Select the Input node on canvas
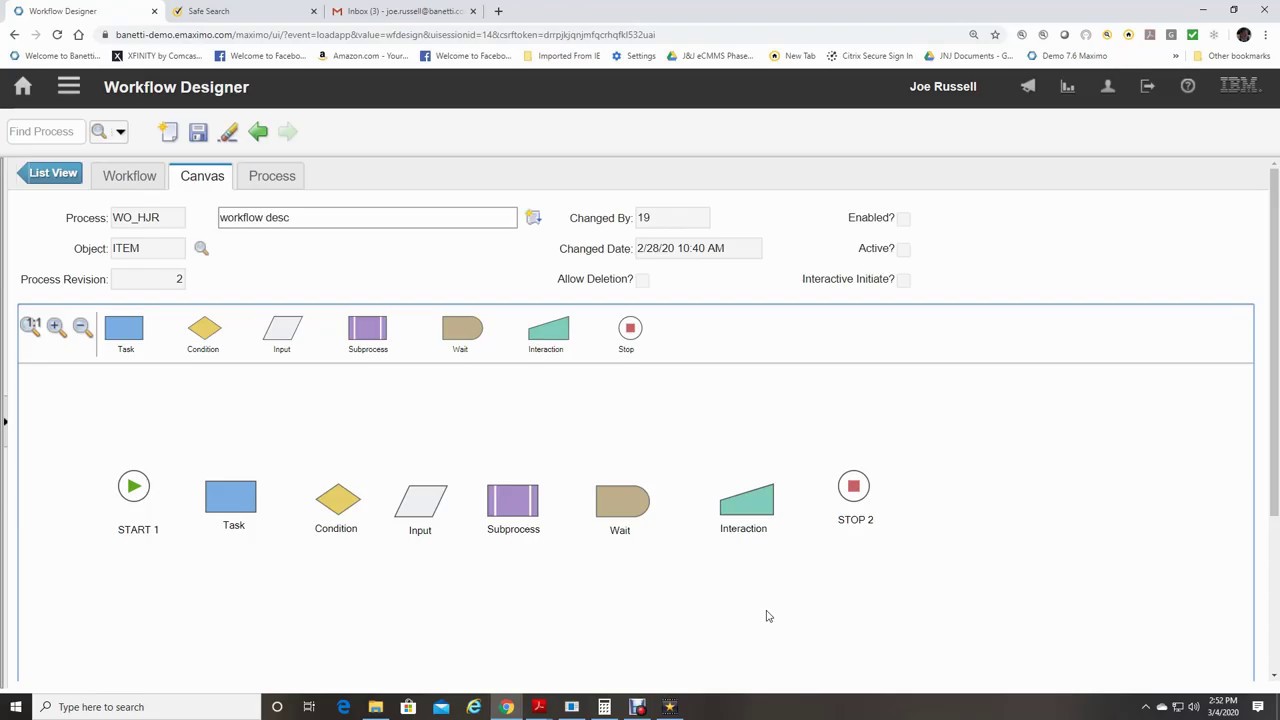The width and height of the screenshot is (1280, 720). 421,501
